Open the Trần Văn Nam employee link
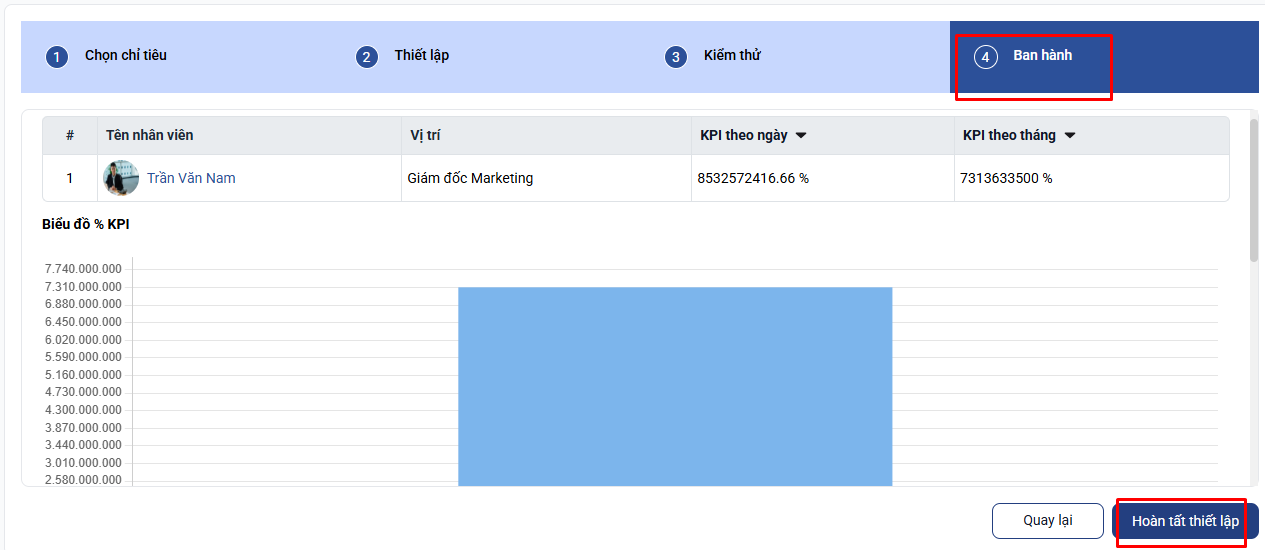The width and height of the screenshot is (1265, 550). point(191,179)
